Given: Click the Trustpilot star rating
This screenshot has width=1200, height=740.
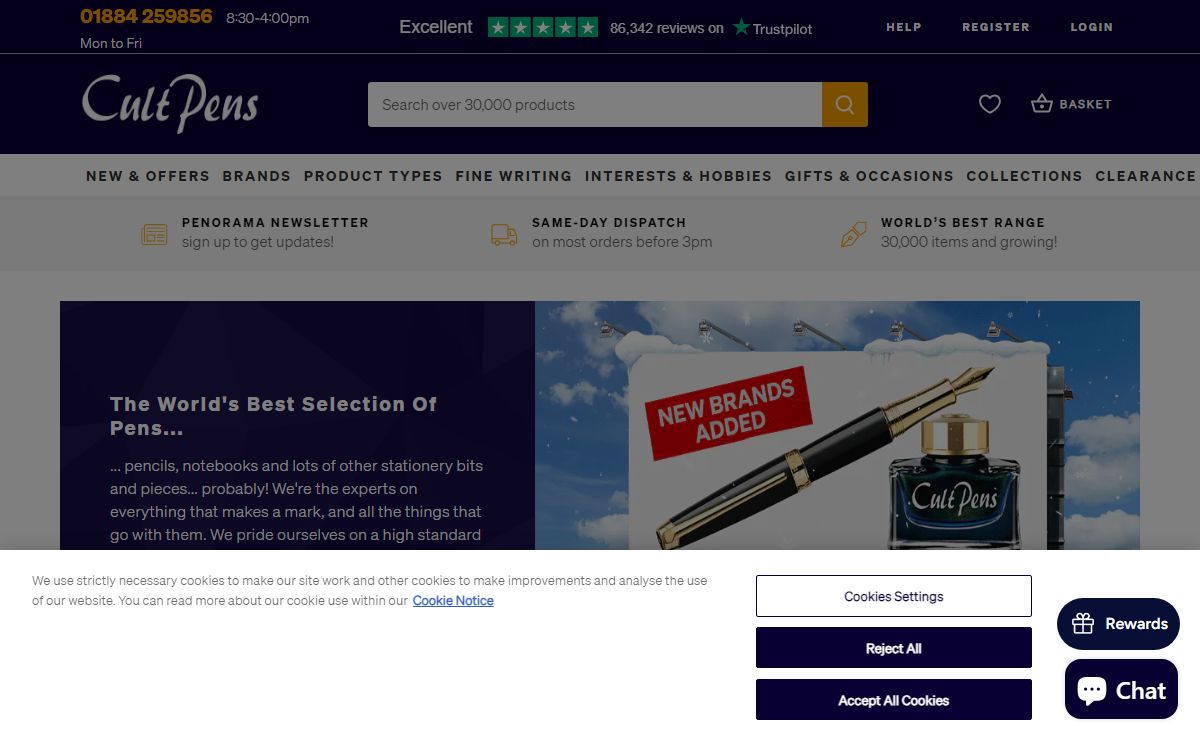Looking at the screenshot, I should click(543, 27).
